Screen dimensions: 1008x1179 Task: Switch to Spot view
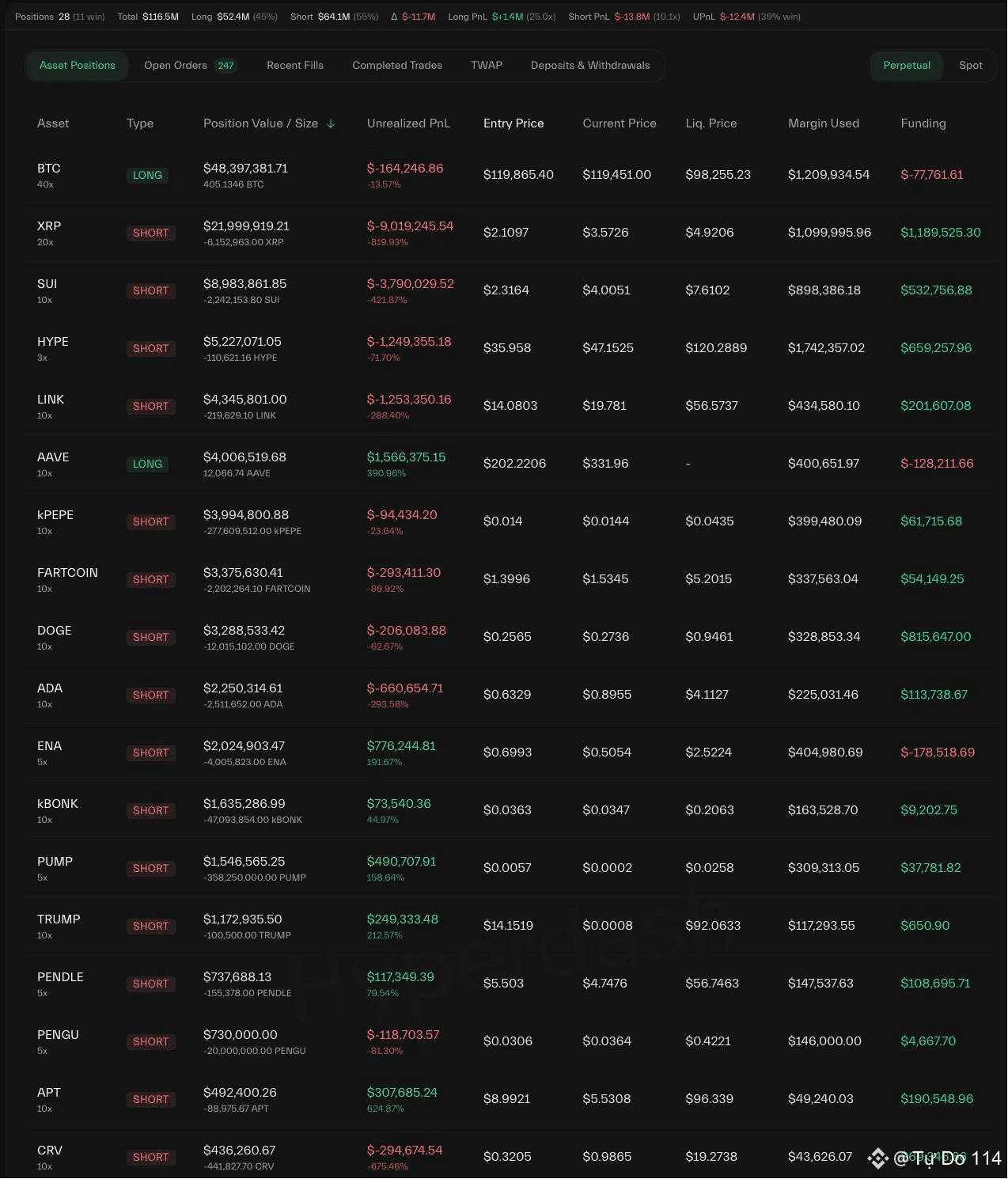click(970, 66)
